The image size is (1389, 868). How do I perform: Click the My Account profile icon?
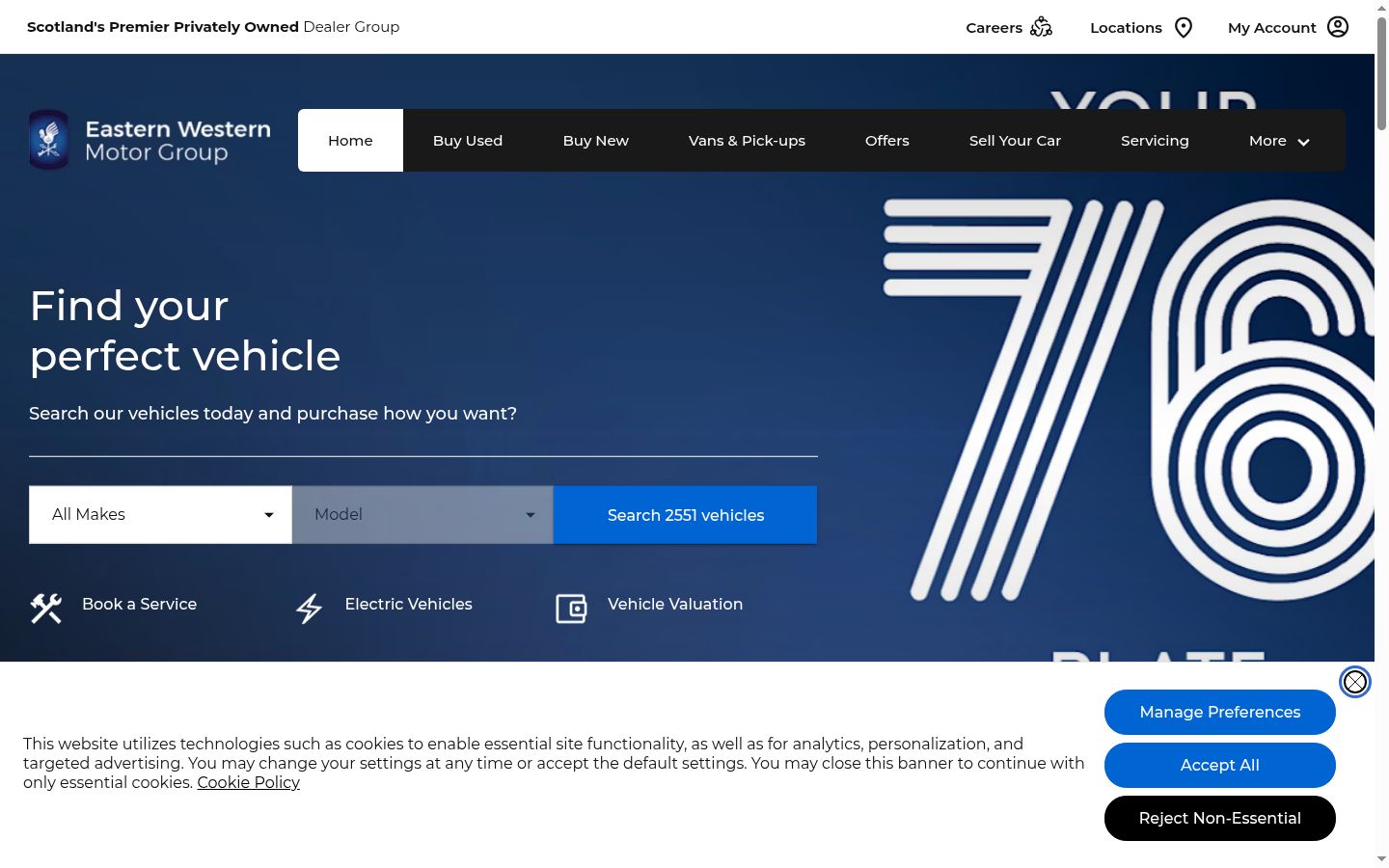1338,27
